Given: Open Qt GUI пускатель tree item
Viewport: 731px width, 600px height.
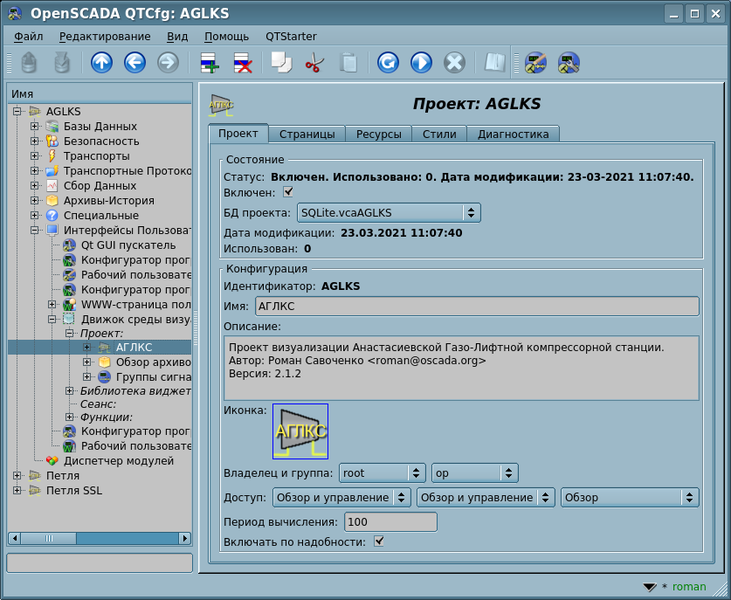Looking at the screenshot, I should [x=128, y=245].
